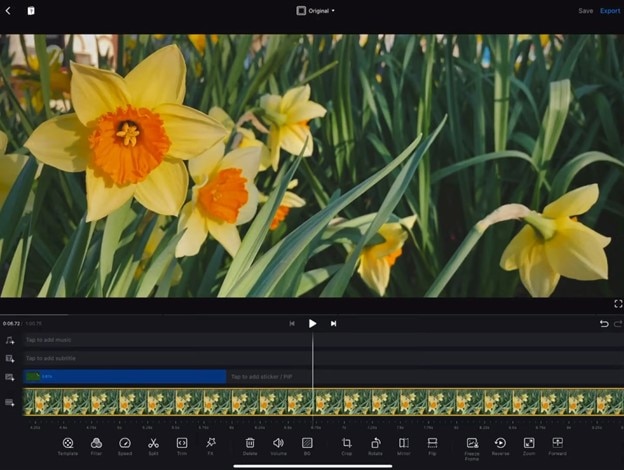Image resolution: width=624 pixels, height=470 pixels.
Task: Select the Reverse tool
Action: tap(500, 446)
